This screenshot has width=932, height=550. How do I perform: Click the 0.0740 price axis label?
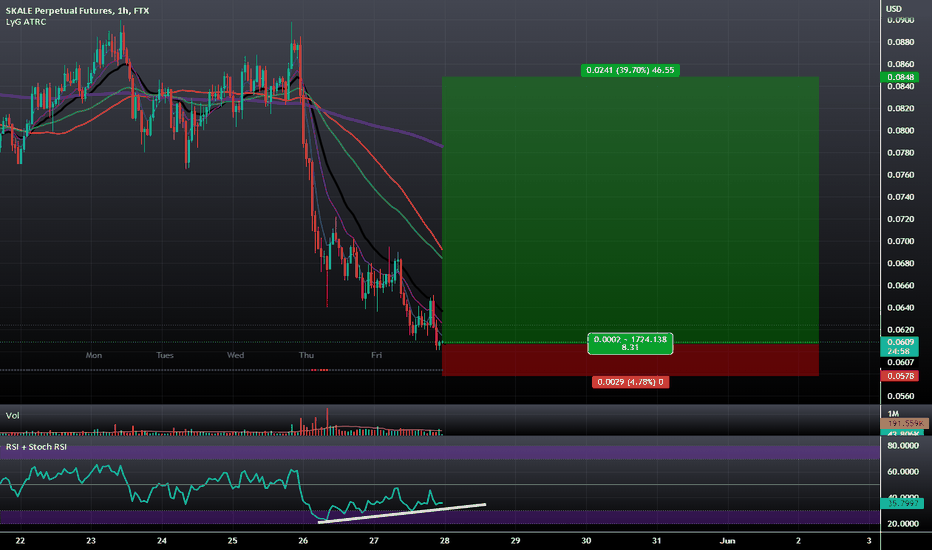[x=900, y=197]
